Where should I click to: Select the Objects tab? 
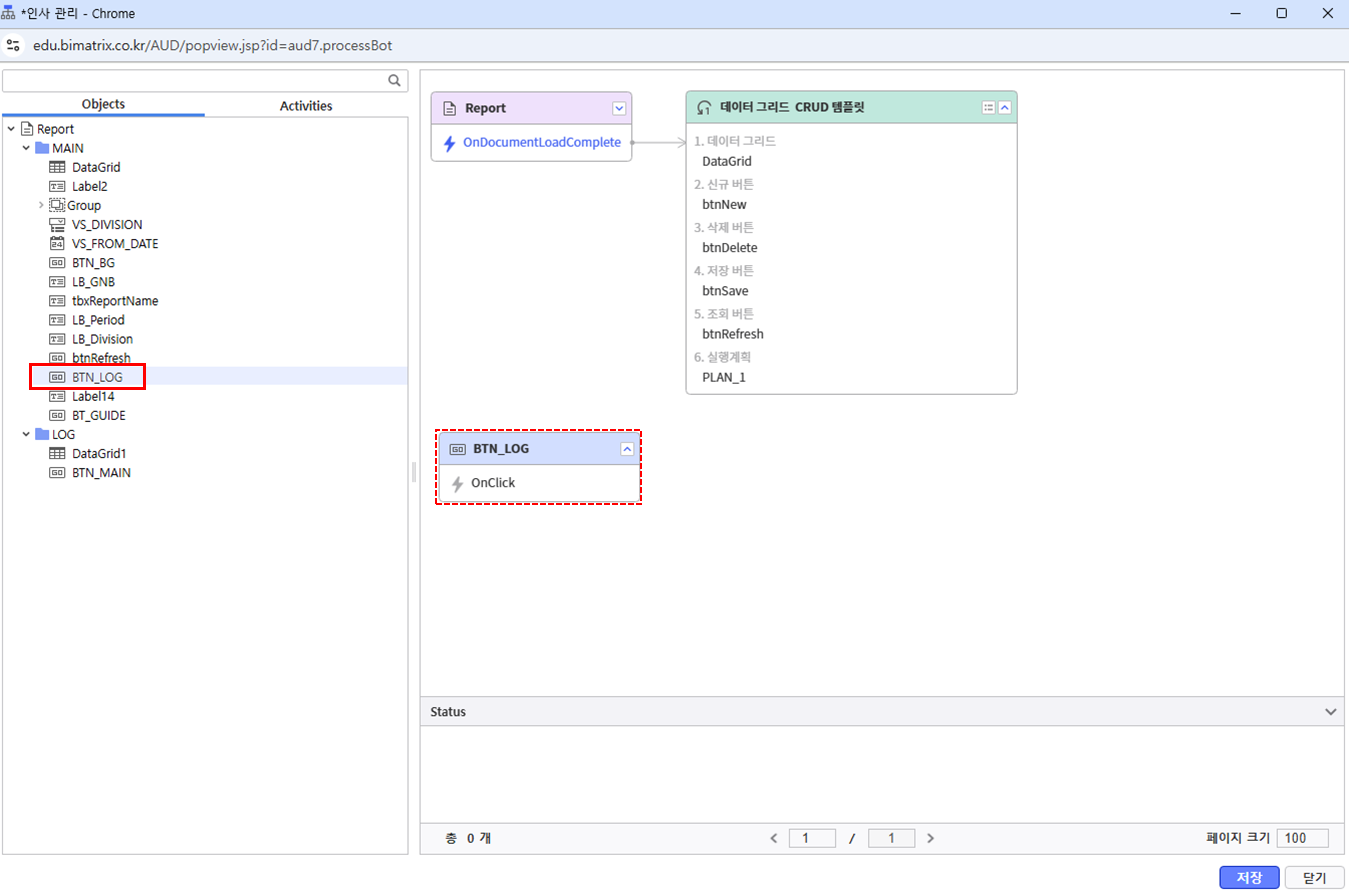pyautogui.click(x=103, y=105)
